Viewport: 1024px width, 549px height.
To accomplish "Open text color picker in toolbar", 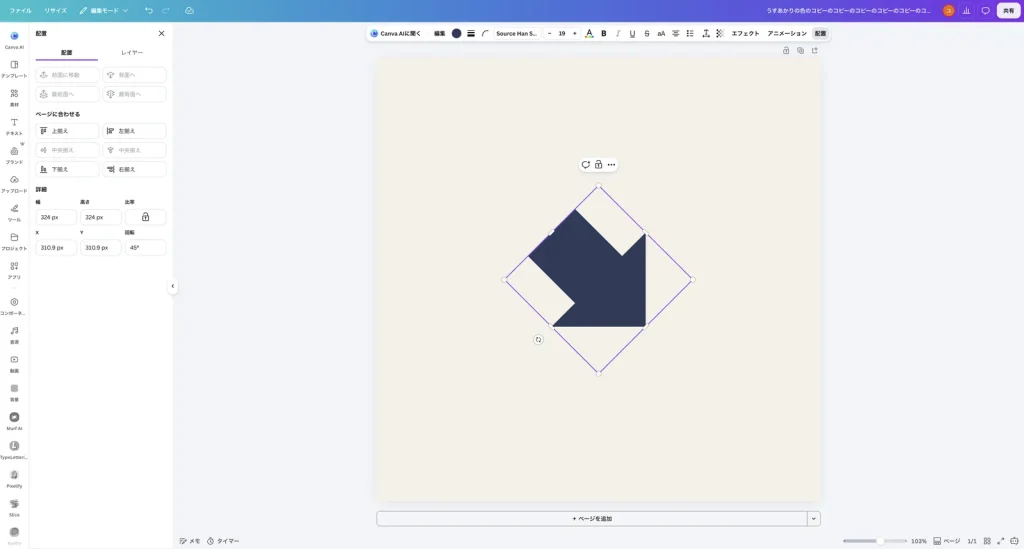I will (589, 33).
